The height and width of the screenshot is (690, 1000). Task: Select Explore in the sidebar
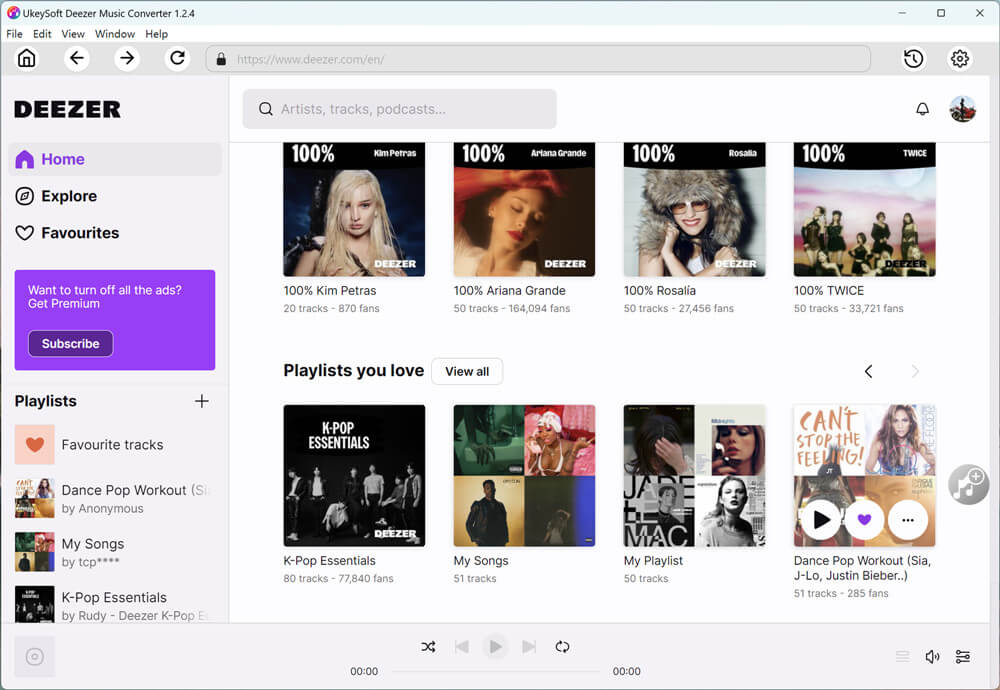69,196
